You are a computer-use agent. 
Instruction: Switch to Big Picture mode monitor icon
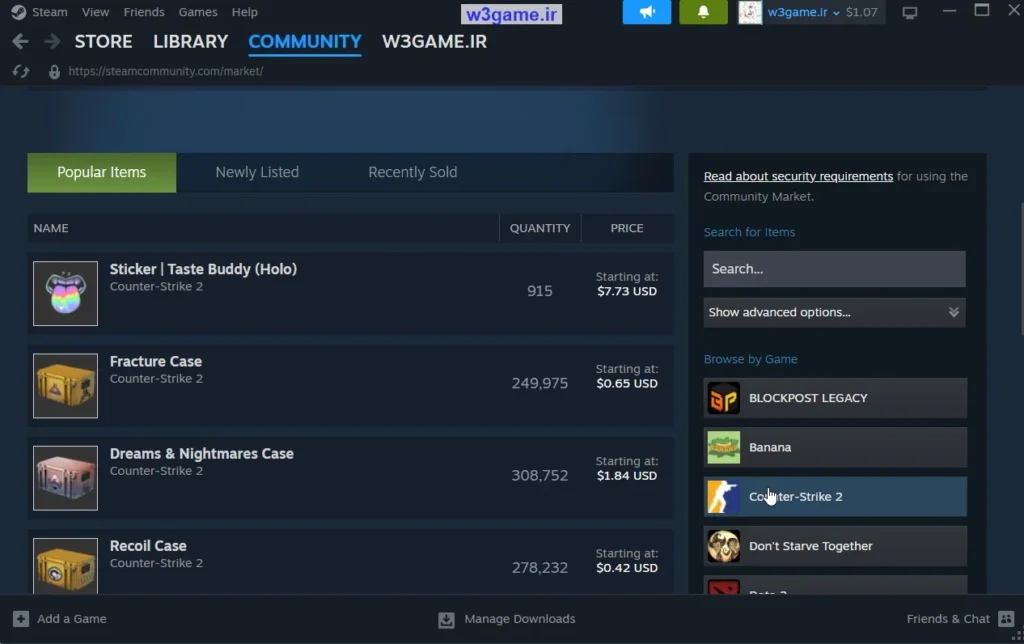coord(910,12)
